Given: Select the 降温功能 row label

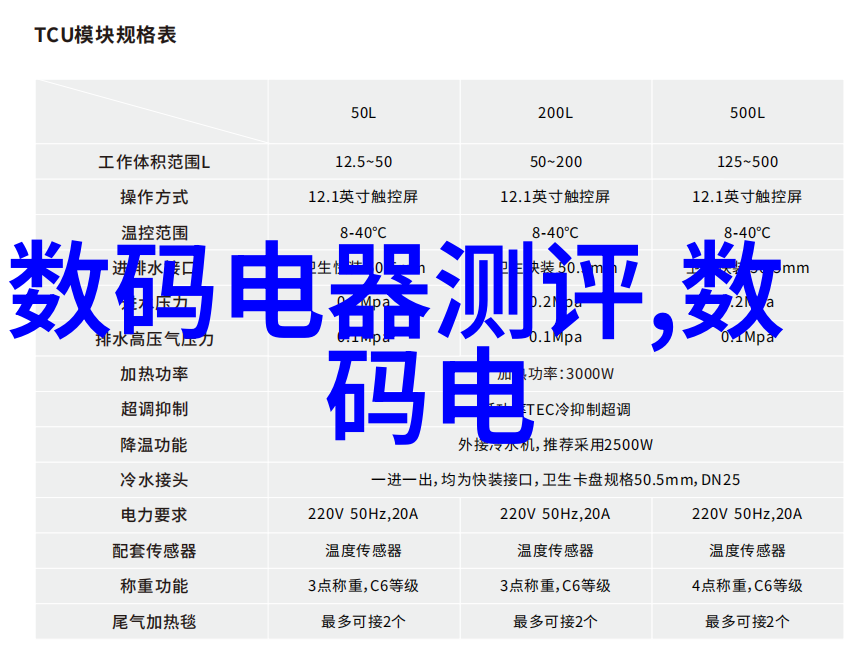Looking at the screenshot, I should (x=154, y=444).
